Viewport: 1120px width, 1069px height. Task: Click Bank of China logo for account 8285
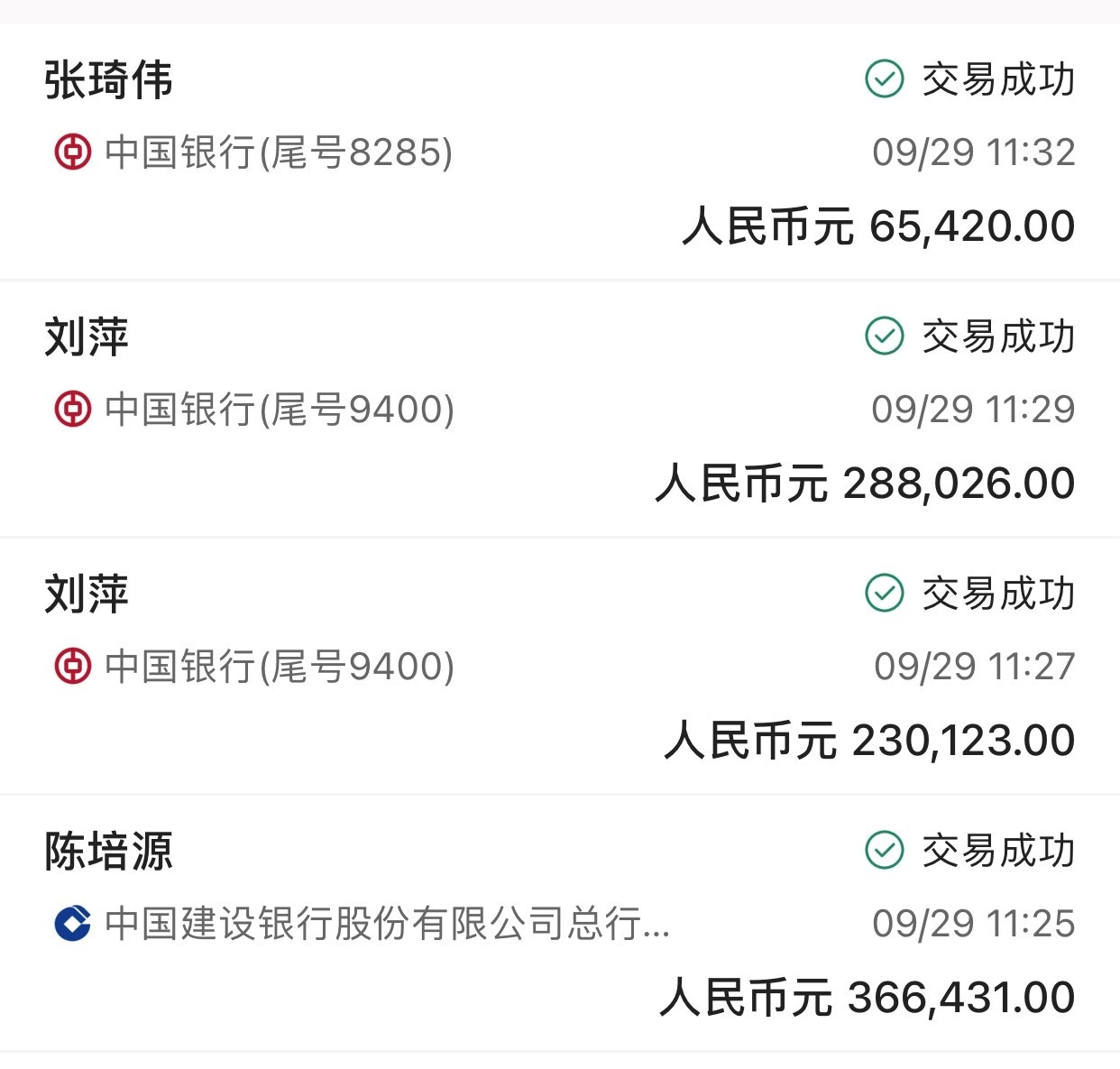[72, 152]
